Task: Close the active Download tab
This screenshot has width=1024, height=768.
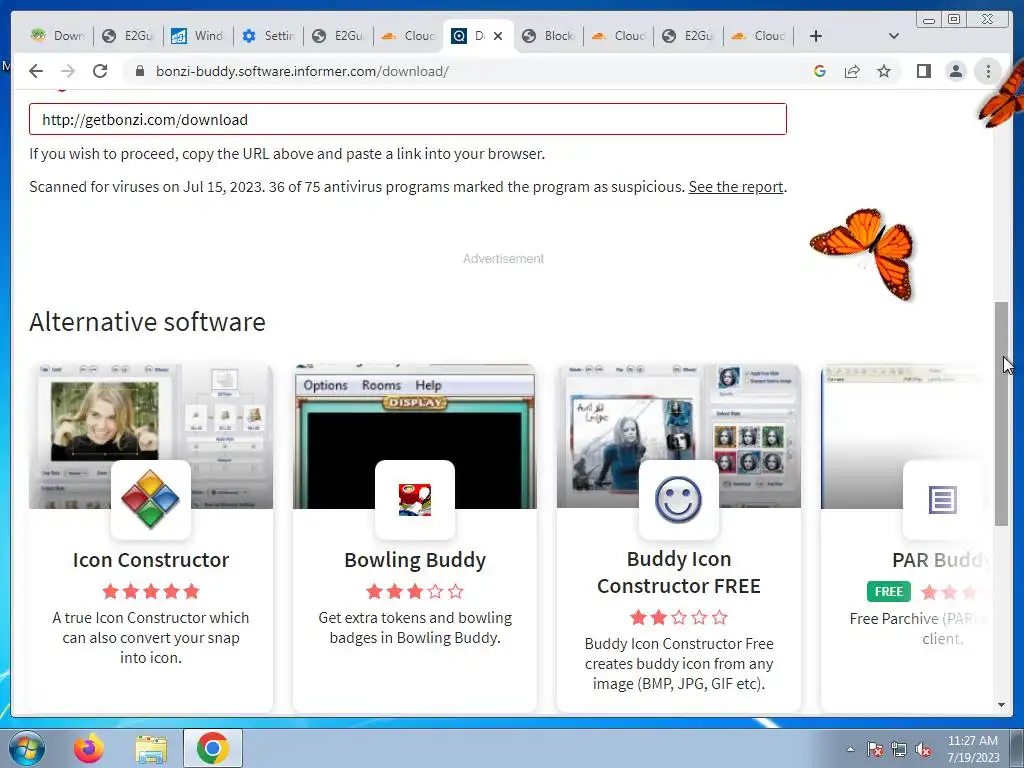Action: (498, 36)
